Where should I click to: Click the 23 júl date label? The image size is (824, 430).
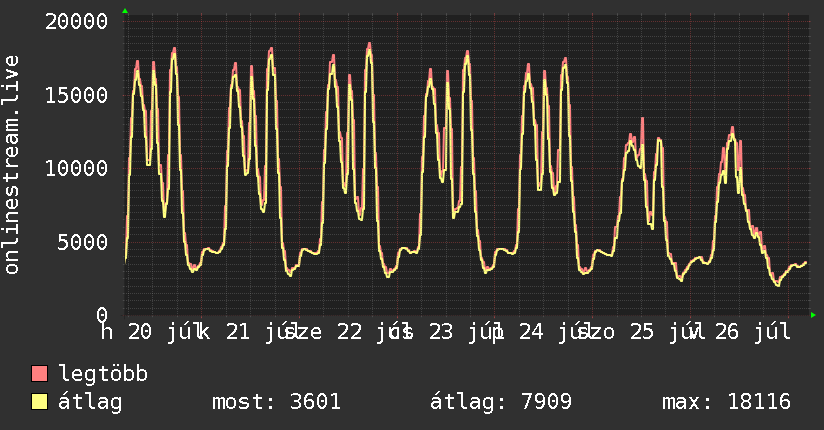tap(461, 332)
